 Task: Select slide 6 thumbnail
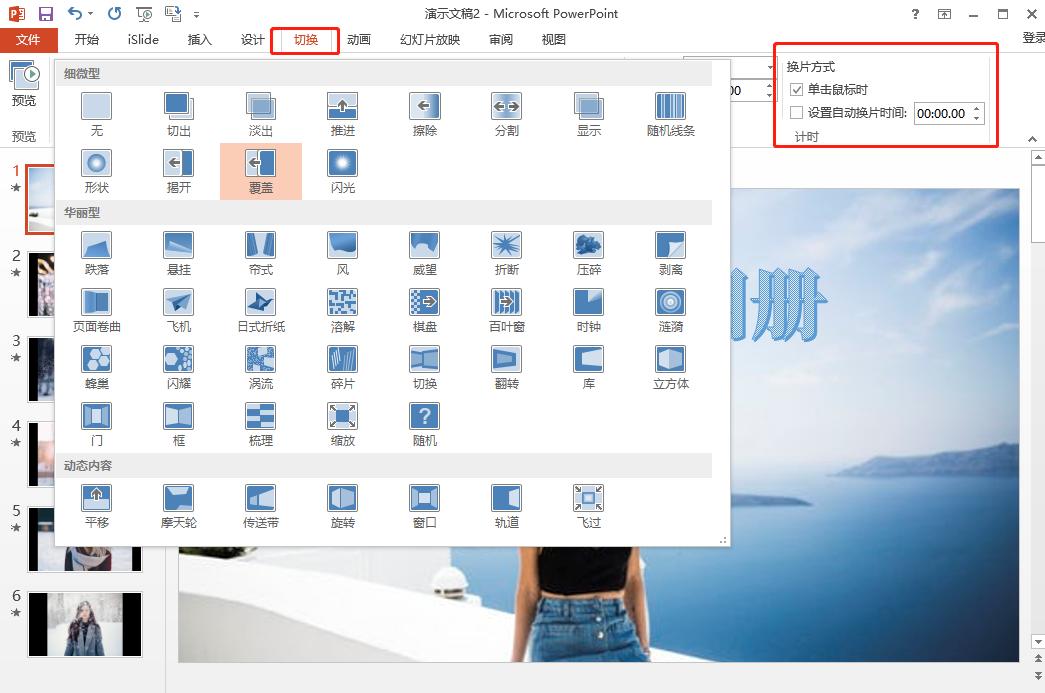click(x=85, y=624)
